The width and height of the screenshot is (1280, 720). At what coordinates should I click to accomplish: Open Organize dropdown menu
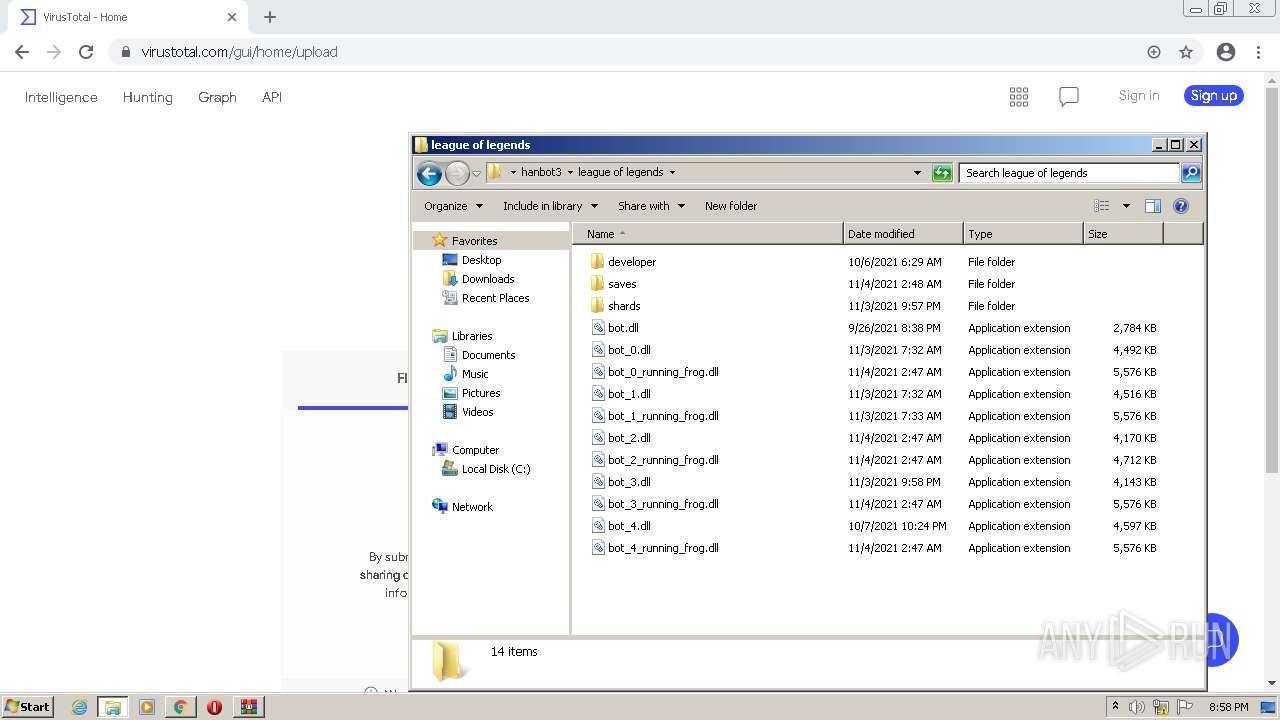[453, 206]
